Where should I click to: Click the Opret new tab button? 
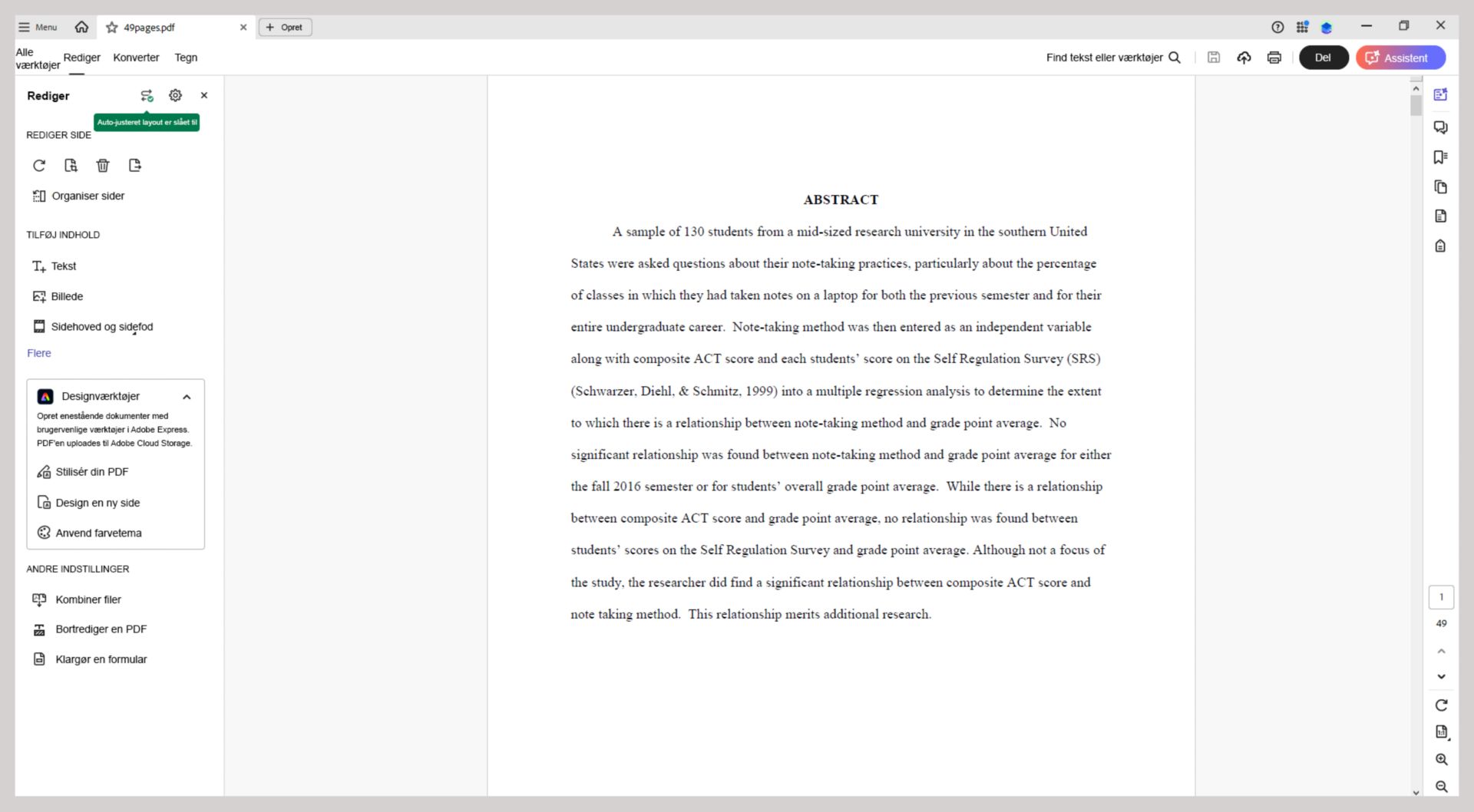[x=285, y=27]
